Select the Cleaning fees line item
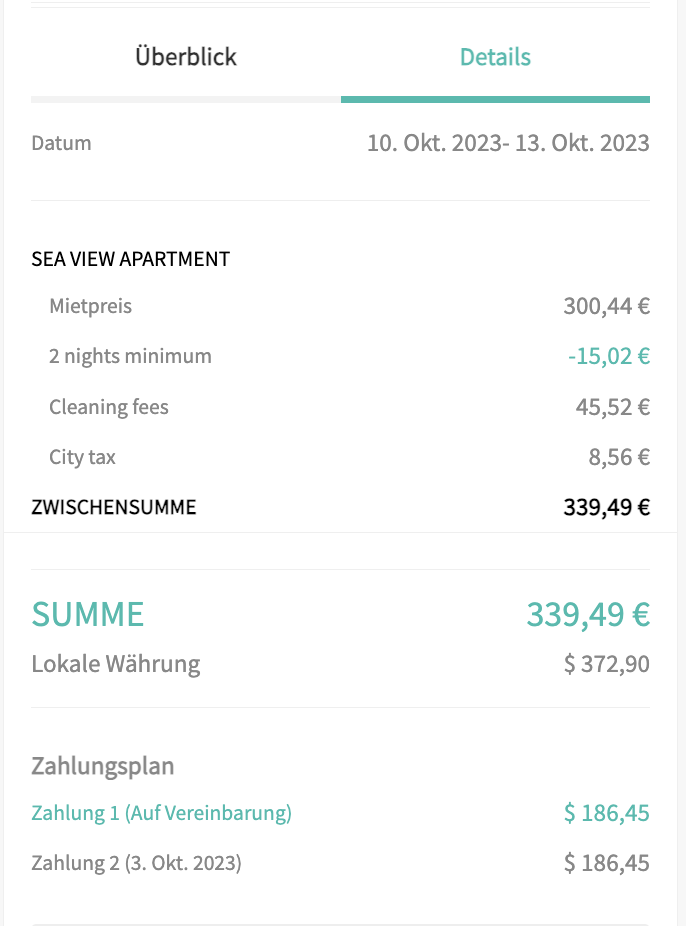The image size is (686, 926). [109, 407]
